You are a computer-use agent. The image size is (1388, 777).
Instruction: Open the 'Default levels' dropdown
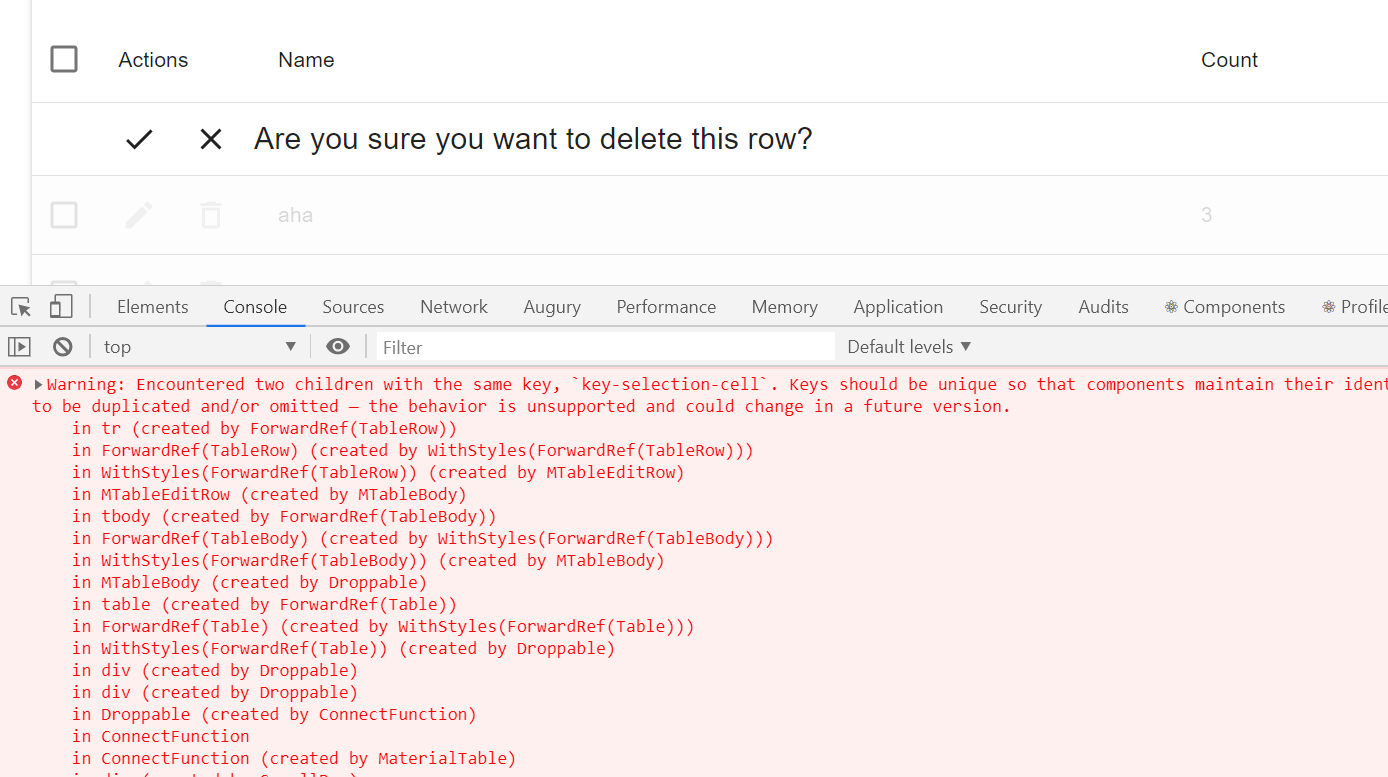point(906,345)
